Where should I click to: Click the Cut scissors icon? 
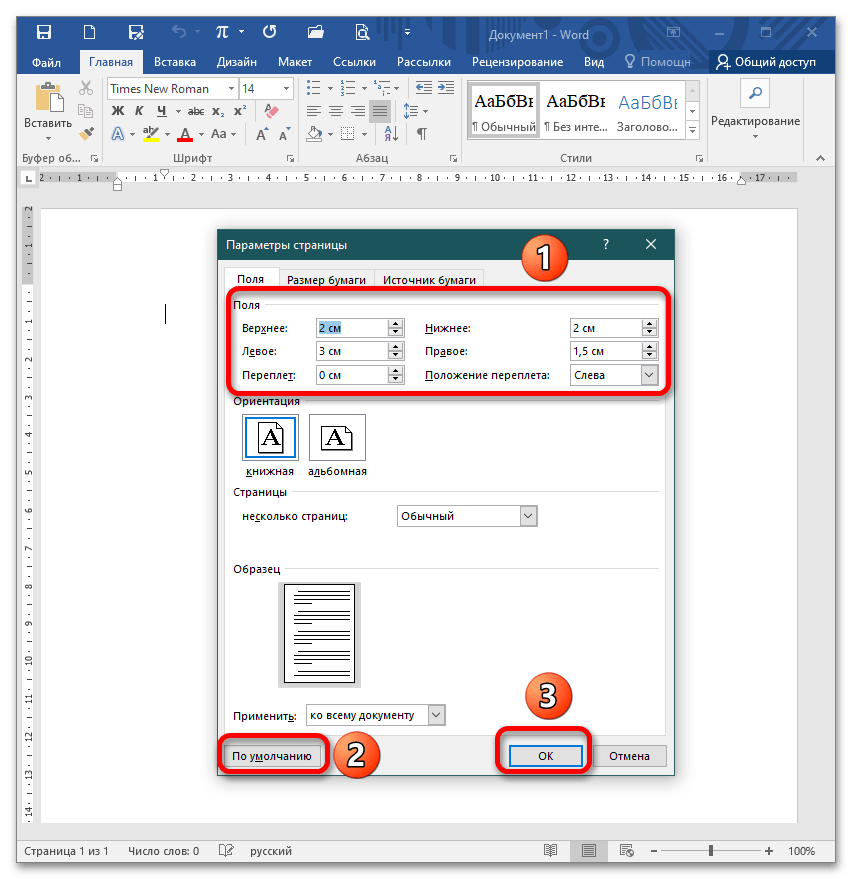[86, 88]
